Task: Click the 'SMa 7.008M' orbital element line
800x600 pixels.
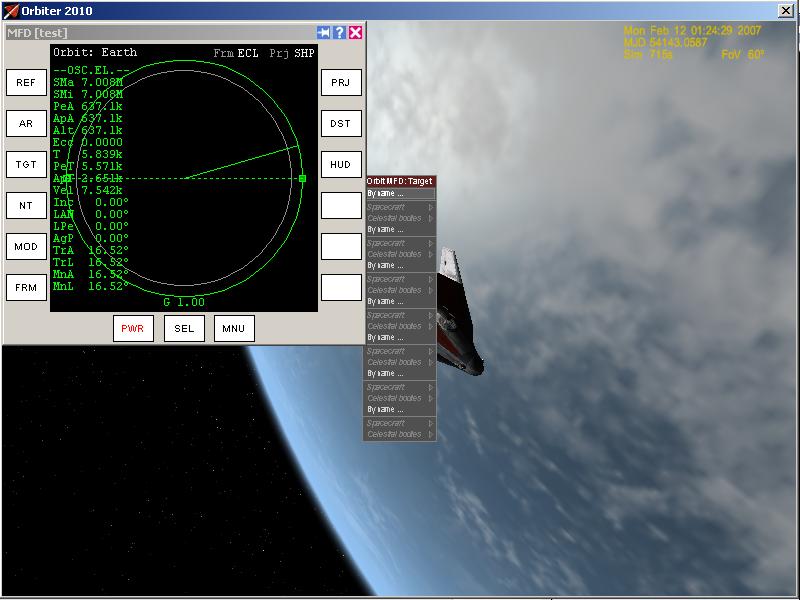Action: pos(88,82)
